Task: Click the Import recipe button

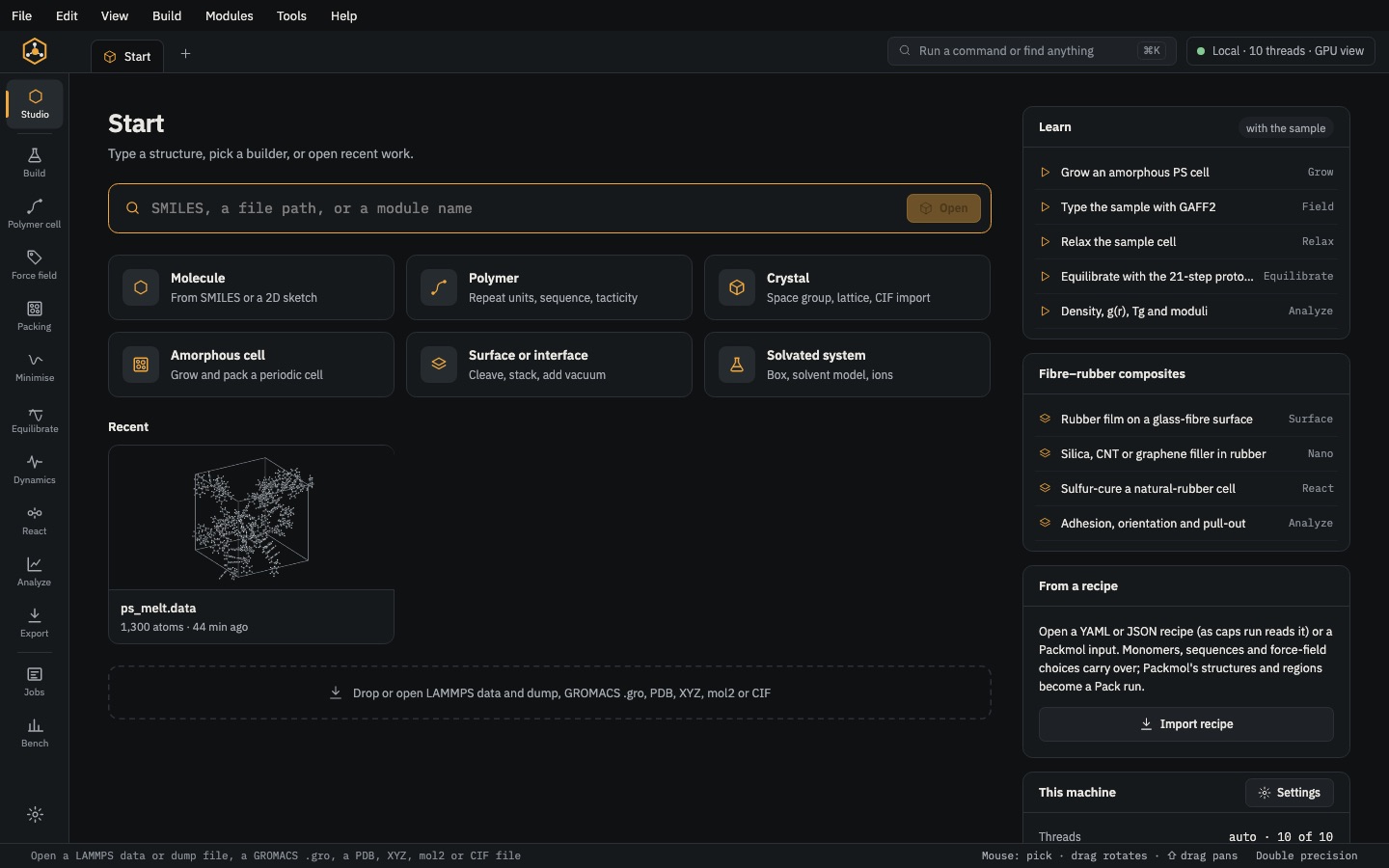Action: click(1185, 724)
